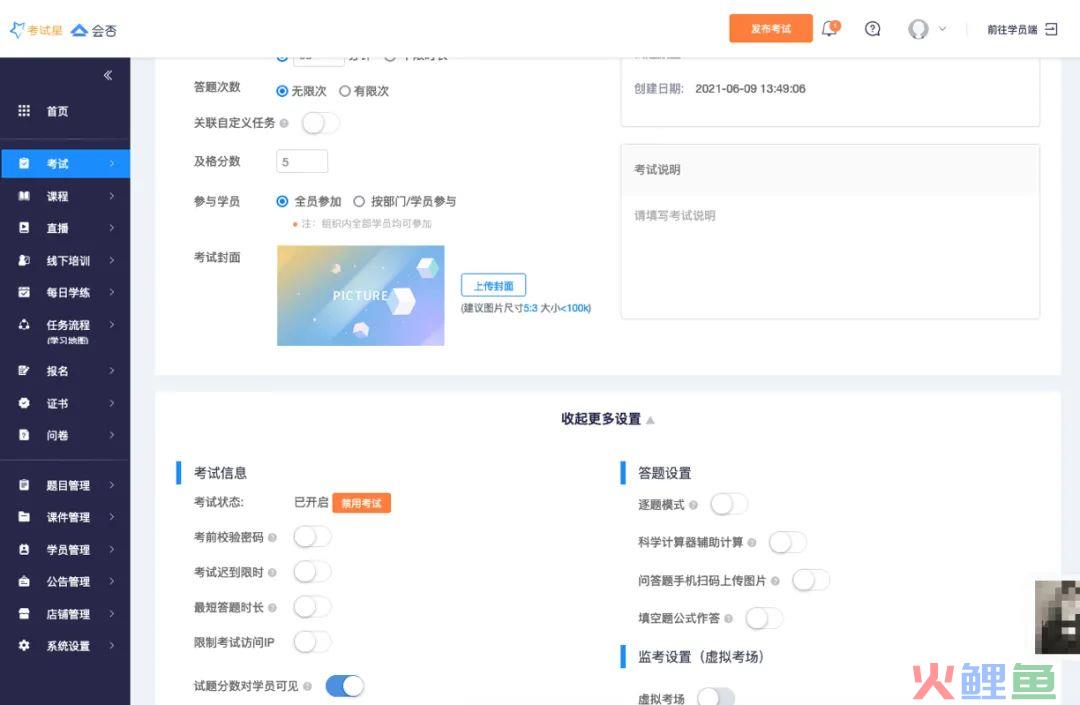The height and width of the screenshot is (705, 1080).
Task: Click the user avatar icon
Action: click(x=918, y=29)
